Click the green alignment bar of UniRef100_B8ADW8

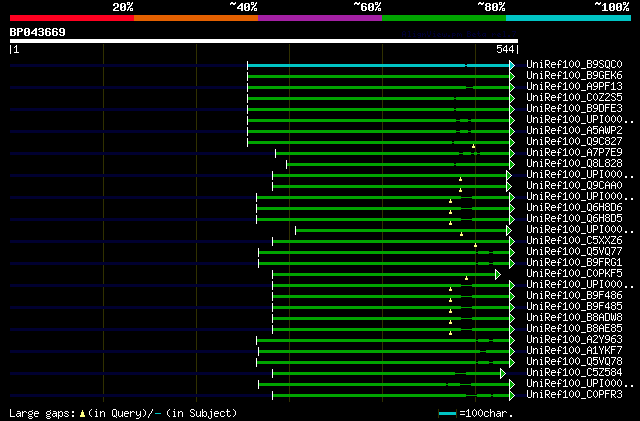coord(391,319)
